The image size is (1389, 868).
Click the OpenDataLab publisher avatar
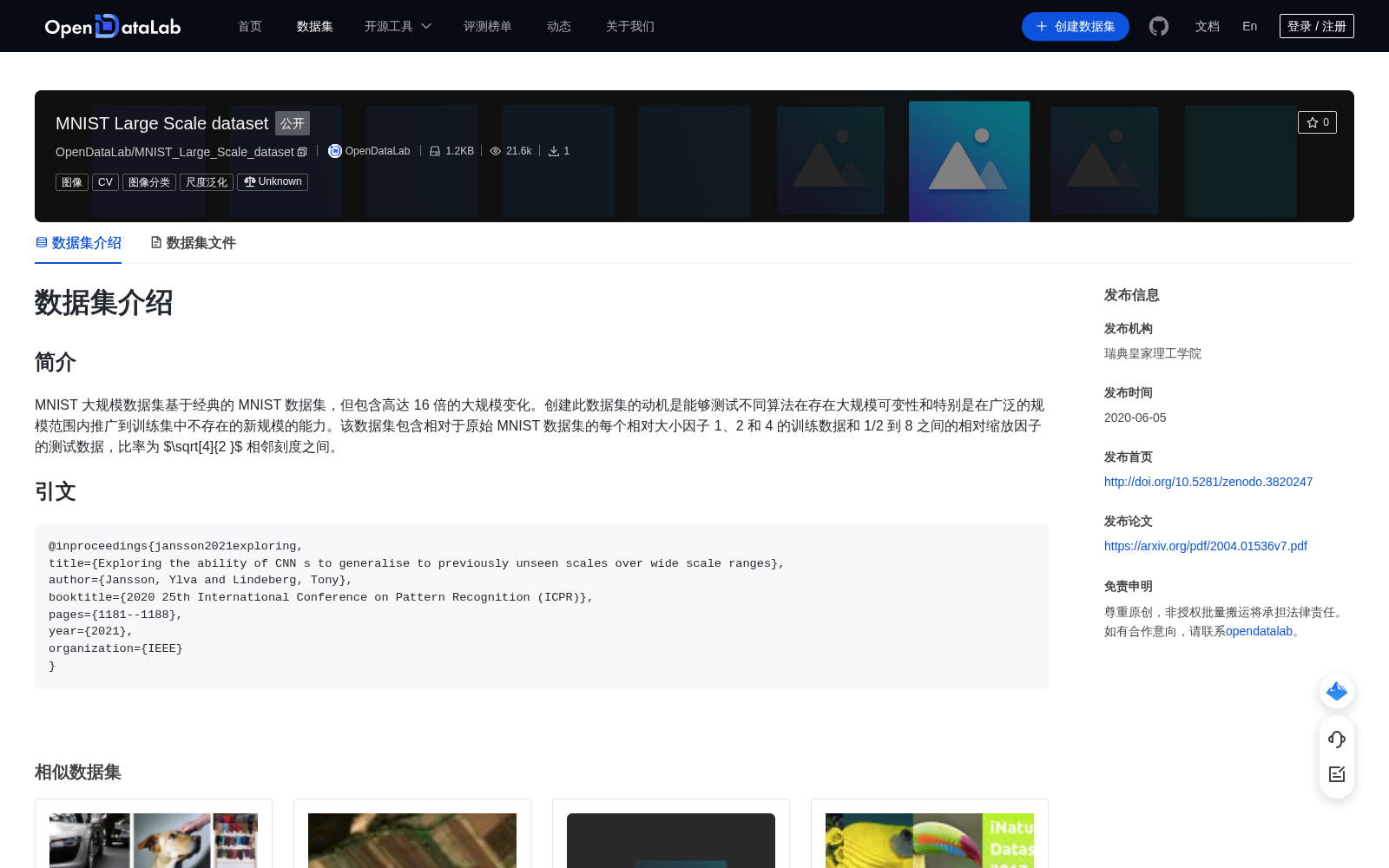click(x=334, y=151)
